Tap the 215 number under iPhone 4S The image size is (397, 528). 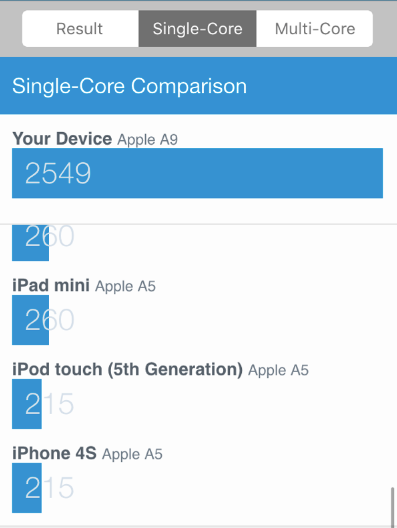(x=49, y=487)
